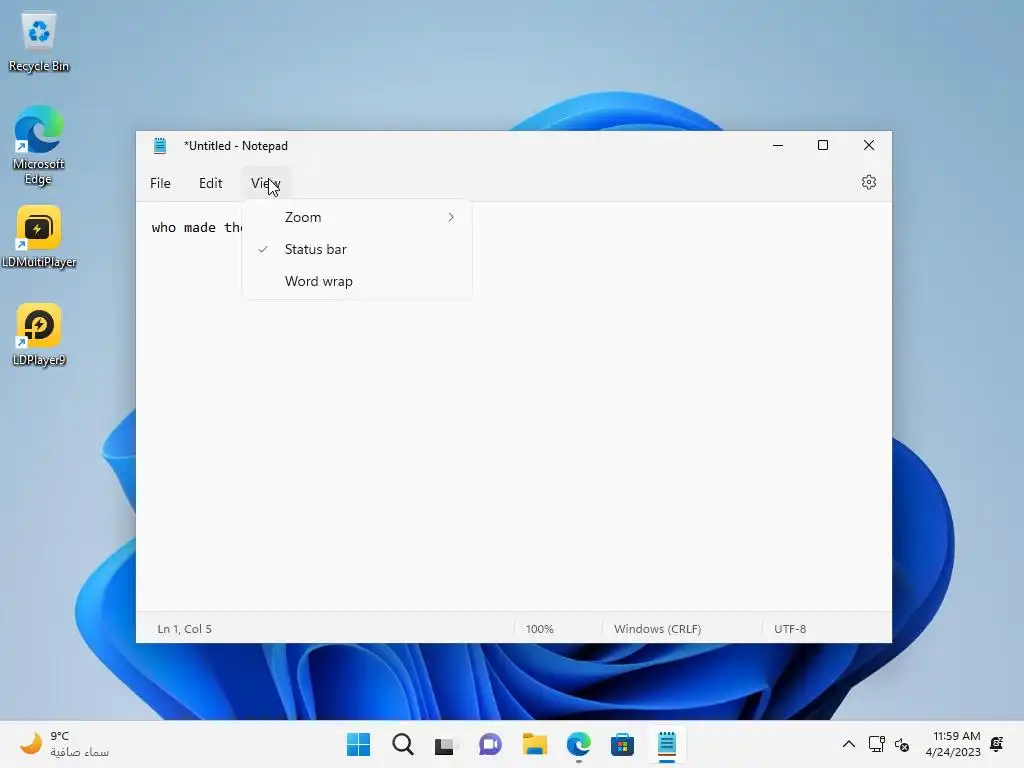
Task: Click taskbar clock showing 11:59 AM
Action: 953,744
